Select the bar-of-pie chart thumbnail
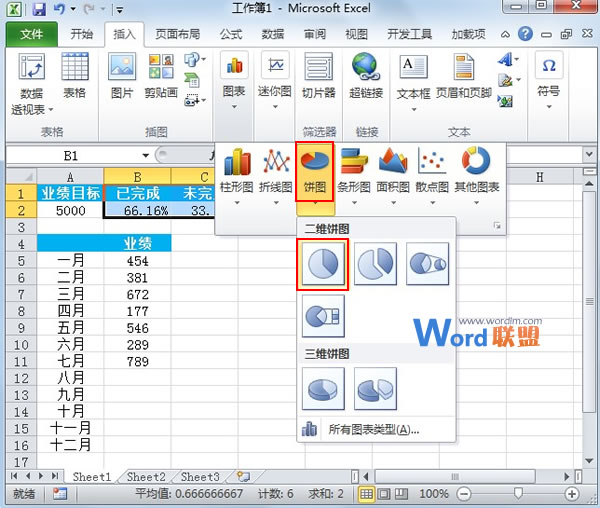This screenshot has width=600, height=508. 323,316
